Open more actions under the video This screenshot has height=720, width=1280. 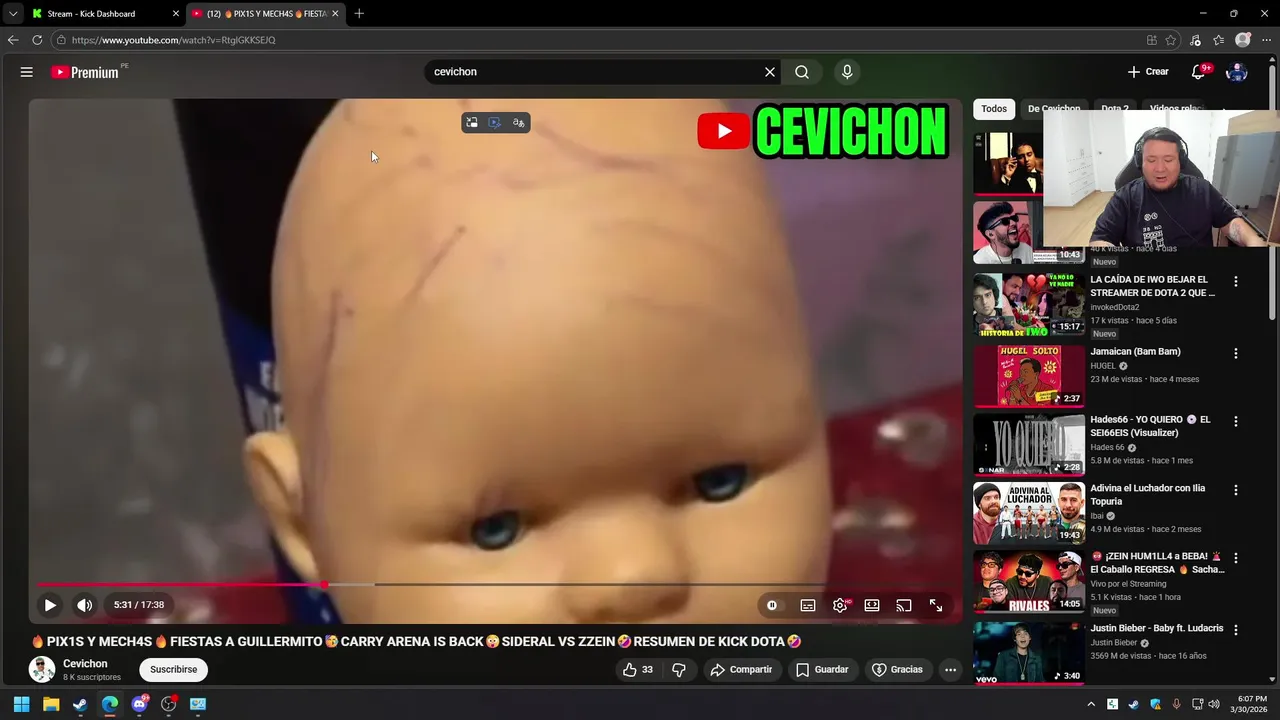point(951,670)
